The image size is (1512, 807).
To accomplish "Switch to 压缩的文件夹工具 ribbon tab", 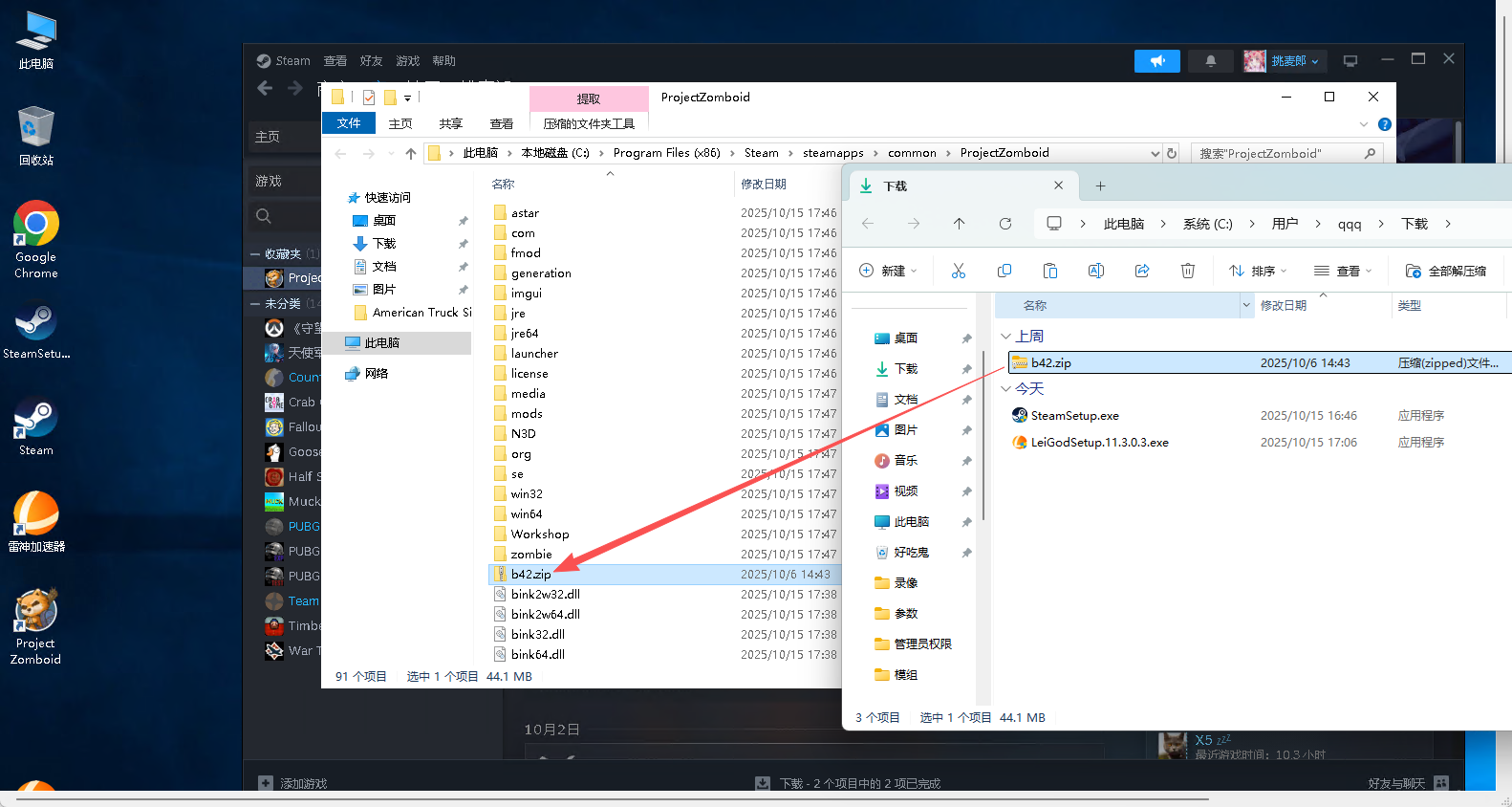I will (x=589, y=123).
